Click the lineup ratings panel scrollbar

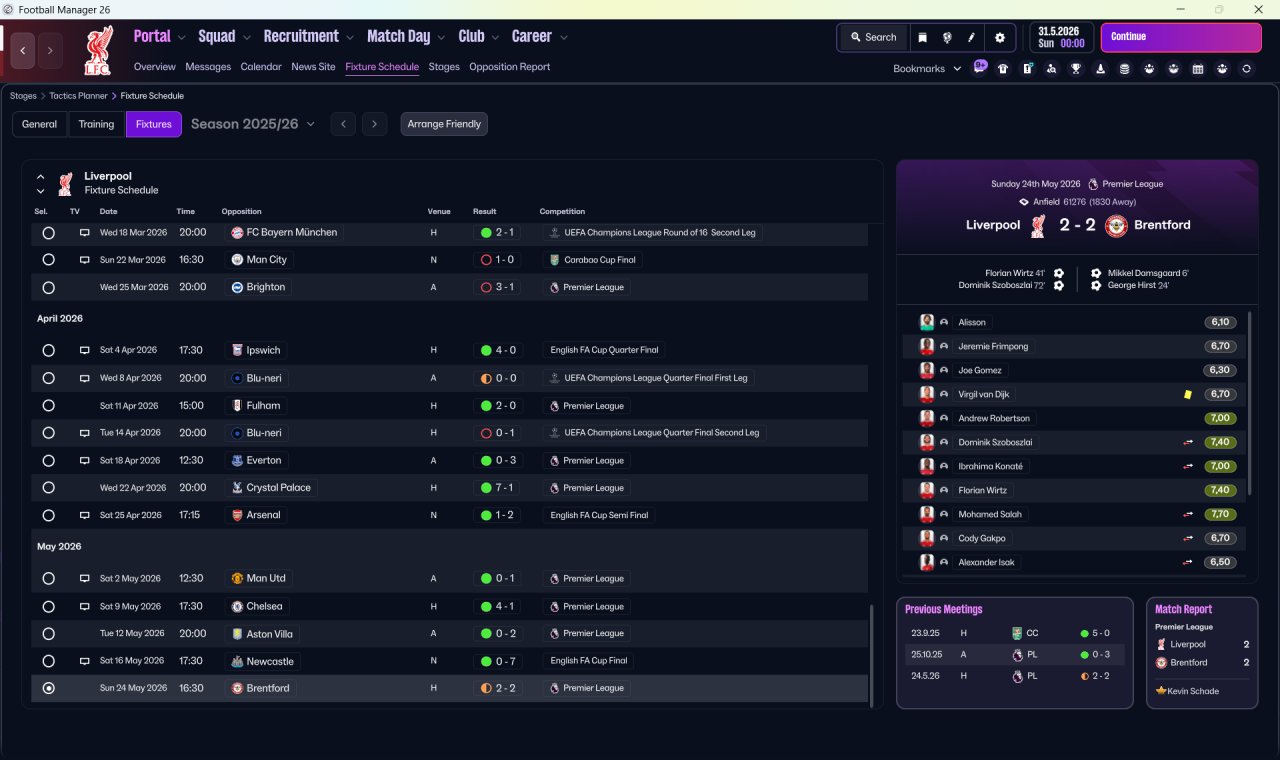(x=1250, y=402)
